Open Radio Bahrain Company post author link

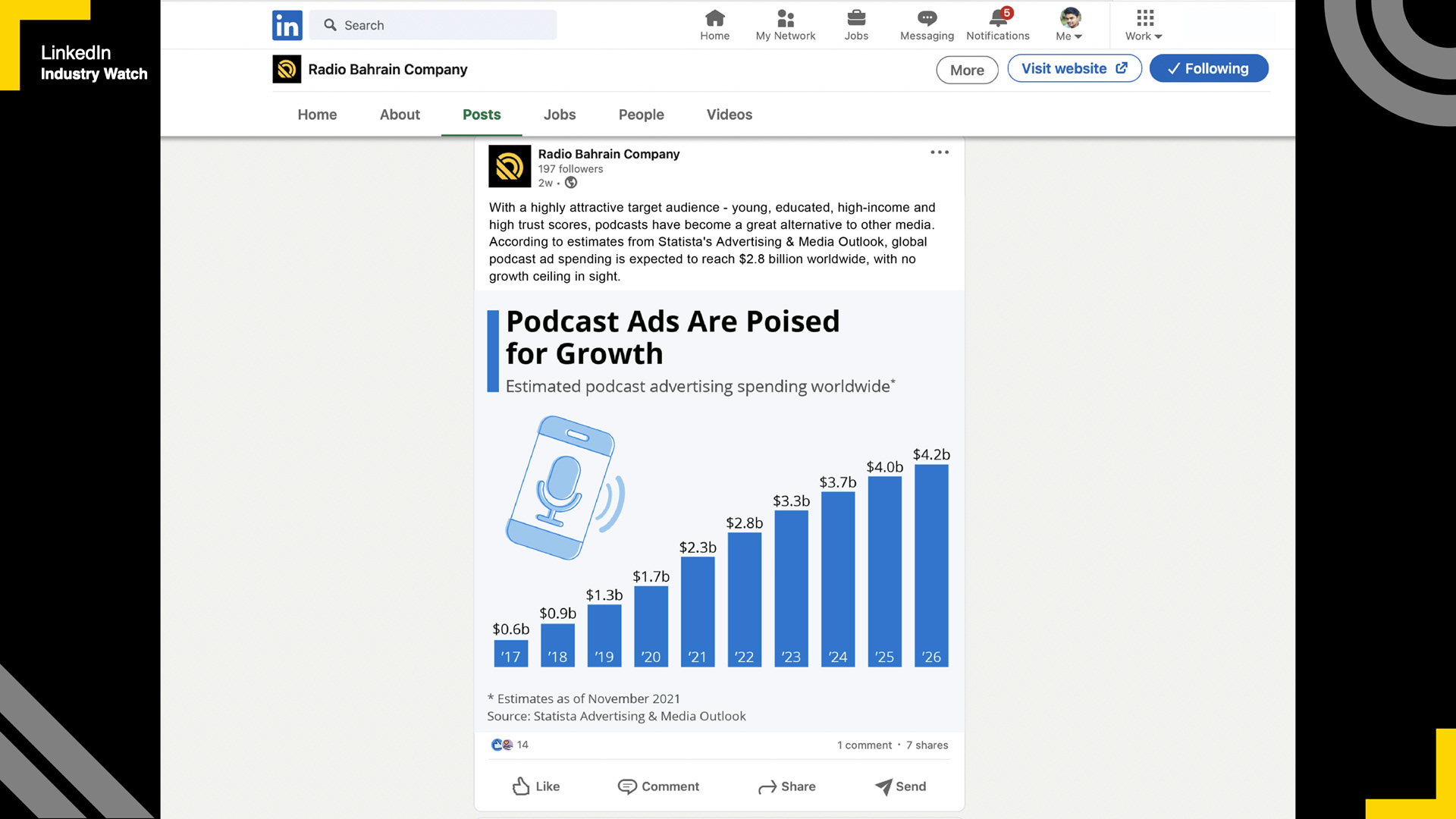point(609,154)
